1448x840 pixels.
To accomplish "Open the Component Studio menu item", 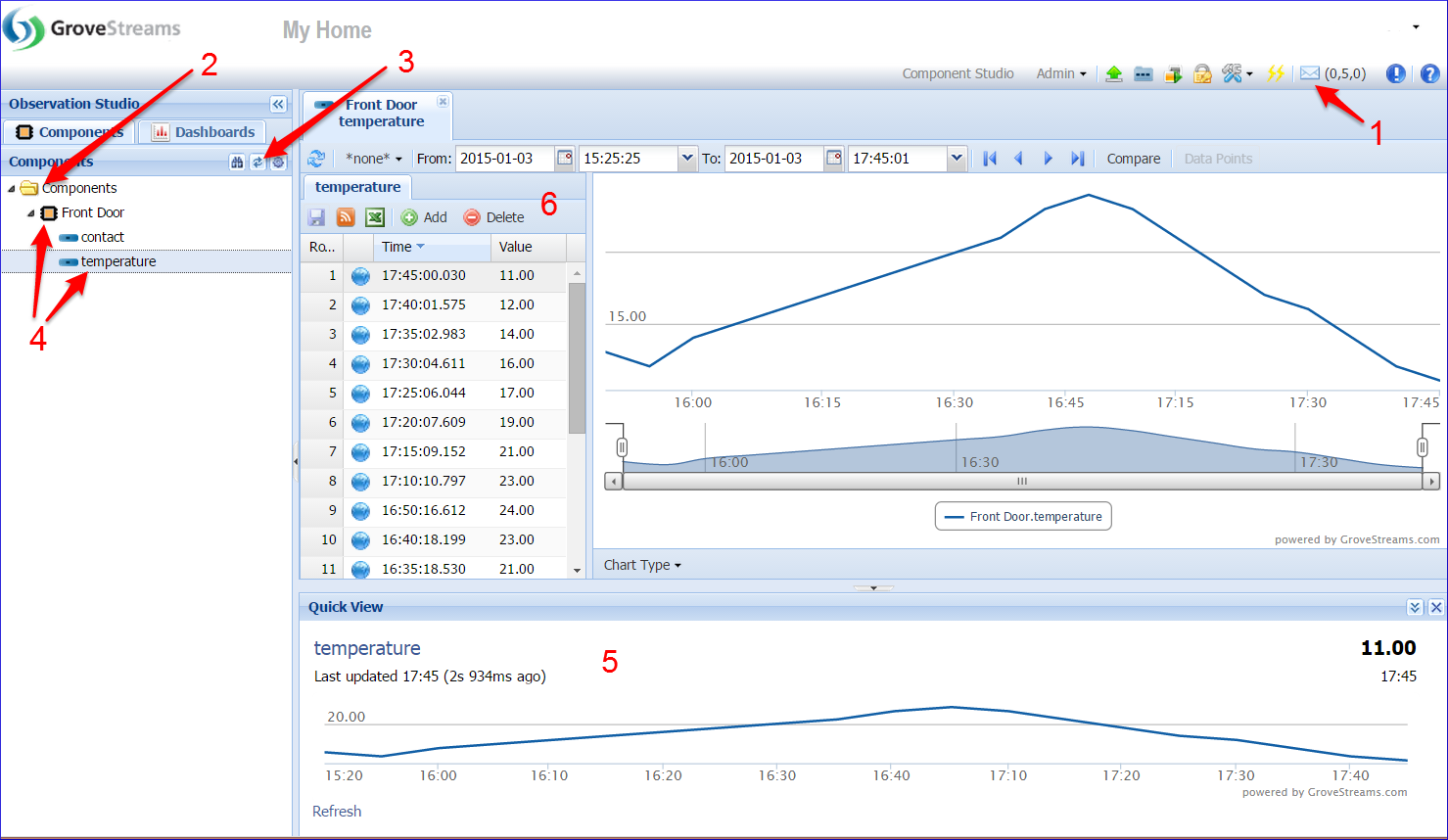I will [x=958, y=73].
